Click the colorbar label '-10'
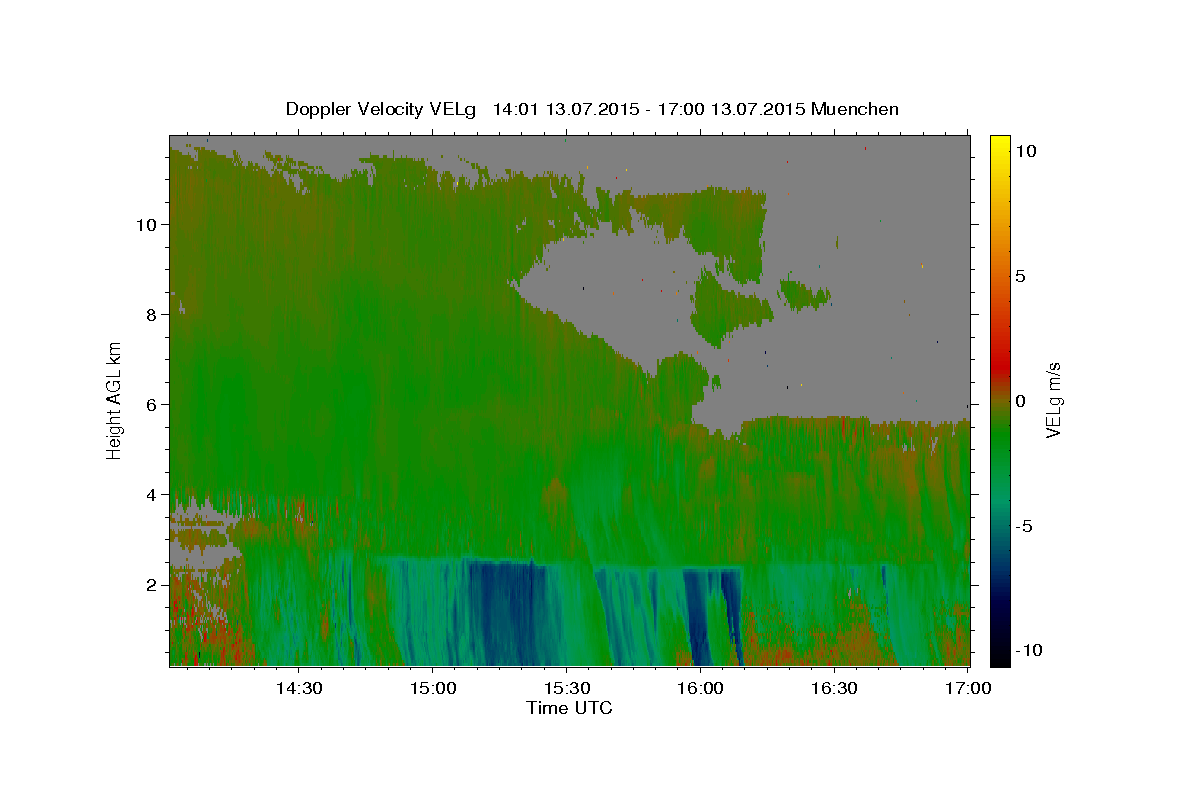1200x800 pixels. pos(1031,651)
